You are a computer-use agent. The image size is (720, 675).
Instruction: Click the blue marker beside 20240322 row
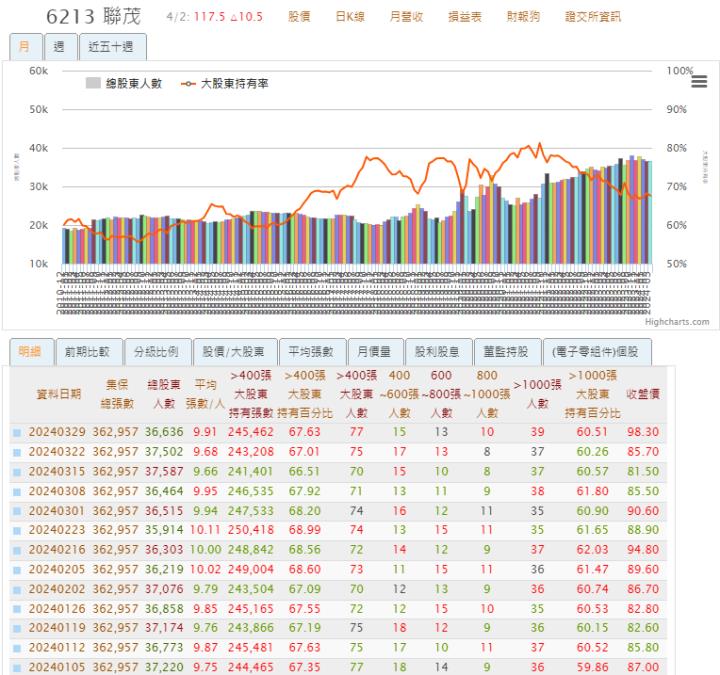coord(17,452)
